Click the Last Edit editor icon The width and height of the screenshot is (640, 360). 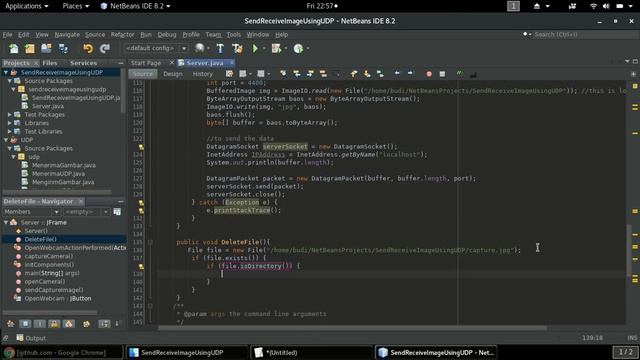[x=229, y=74]
